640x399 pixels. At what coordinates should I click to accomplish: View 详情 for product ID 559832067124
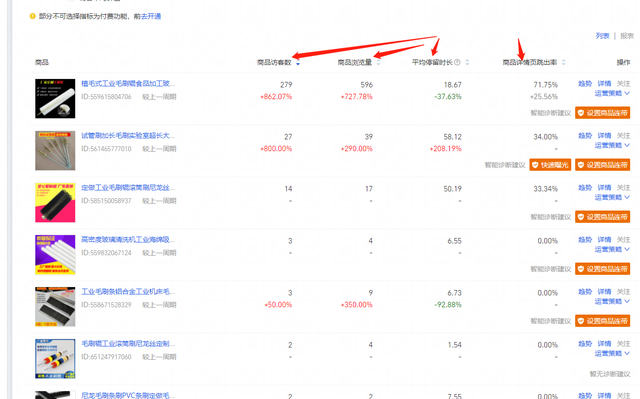pyautogui.click(x=604, y=239)
